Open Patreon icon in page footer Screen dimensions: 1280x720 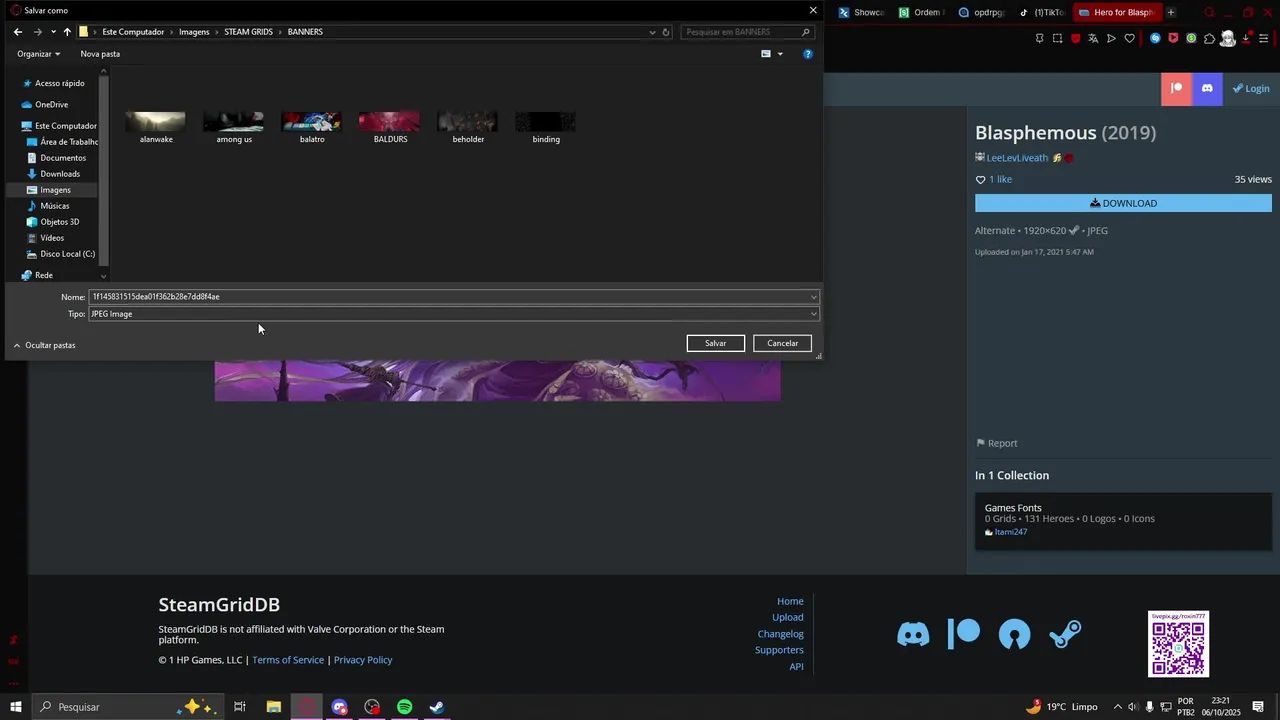point(964,634)
